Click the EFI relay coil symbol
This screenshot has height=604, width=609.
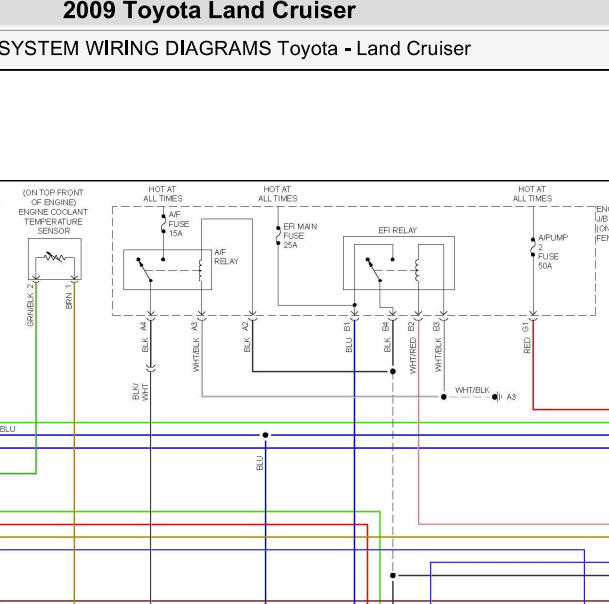[418, 270]
